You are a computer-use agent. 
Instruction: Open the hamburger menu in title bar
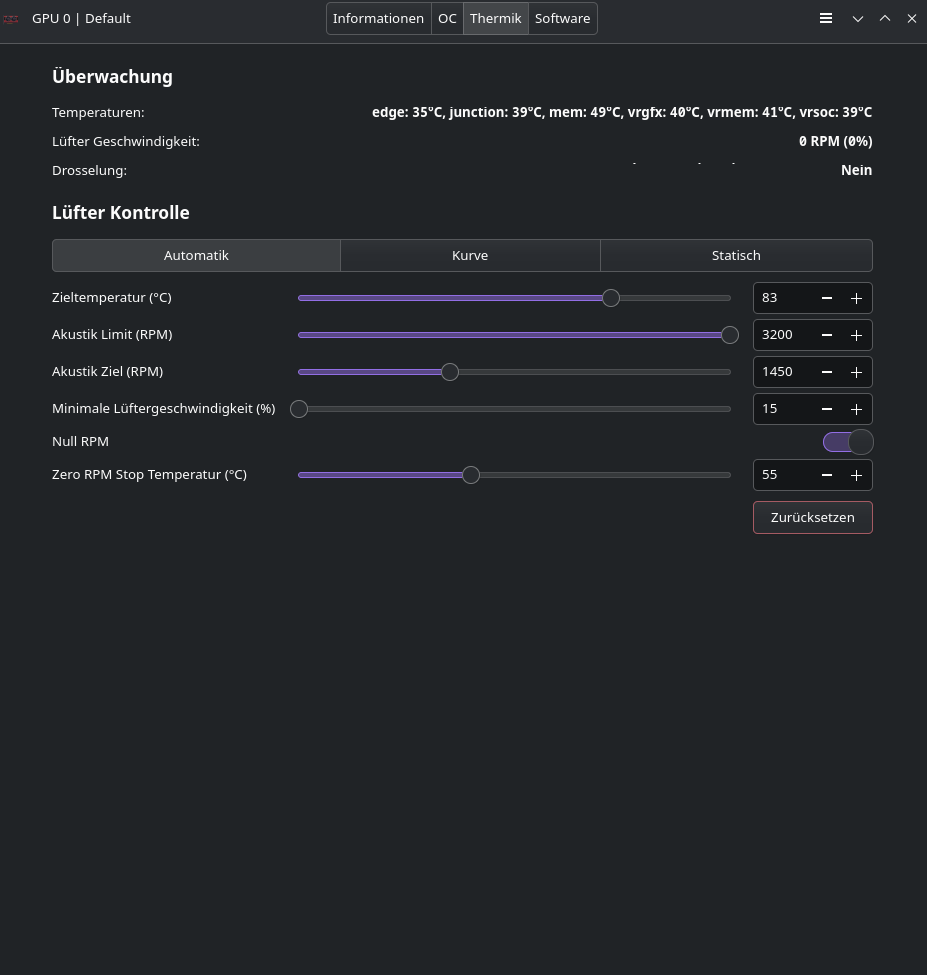click(x=826, y=18)
